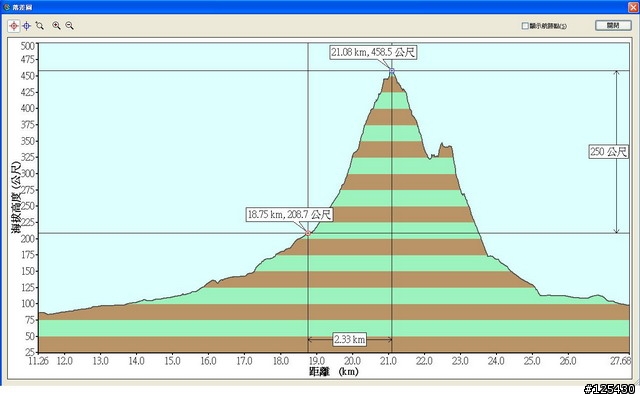
Task: Click the x-axis value "27.68"
Action: pyautogui.click(x=621, y=361)
